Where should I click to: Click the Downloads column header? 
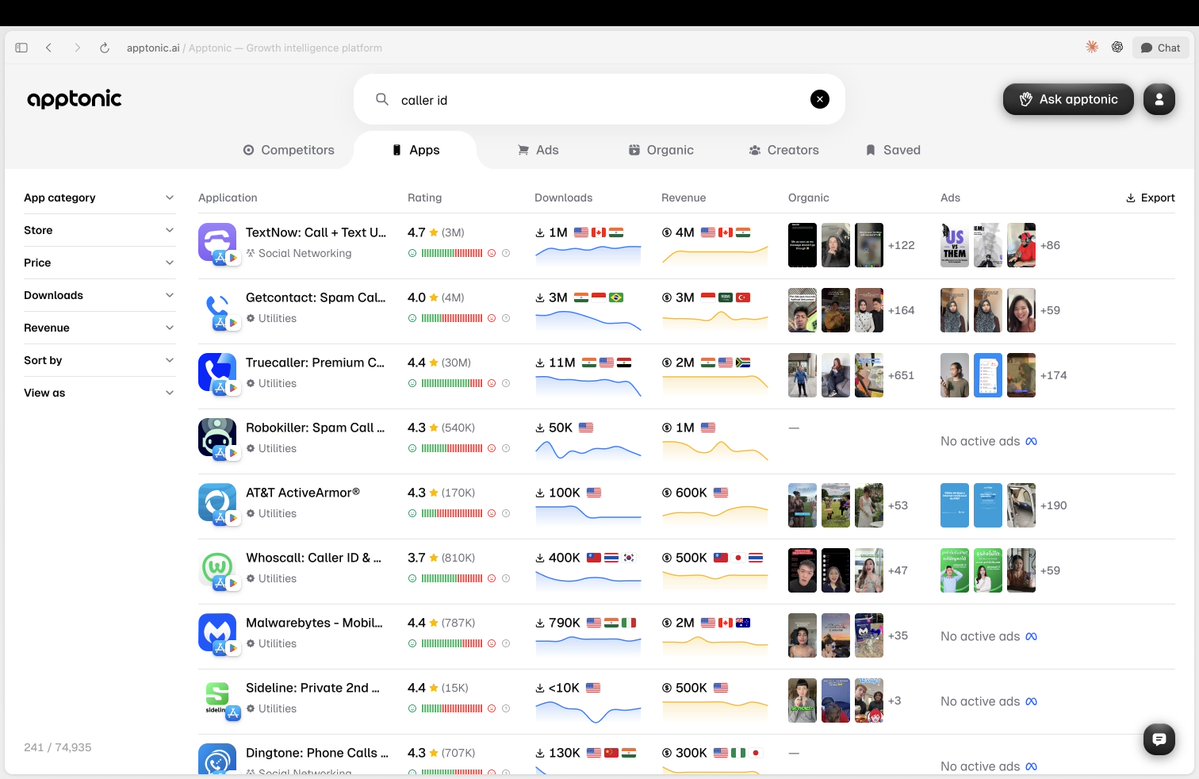point(563,197)
